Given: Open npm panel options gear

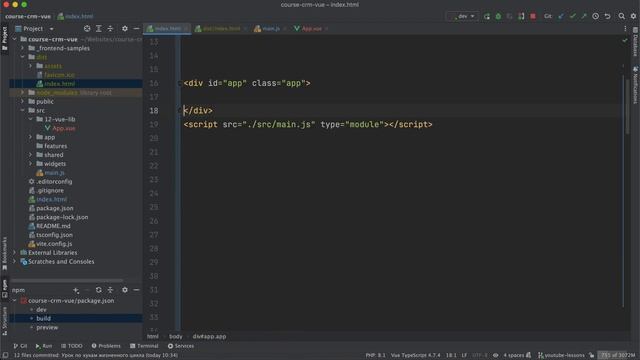Looking at the screenshot, I should point(125,290).
